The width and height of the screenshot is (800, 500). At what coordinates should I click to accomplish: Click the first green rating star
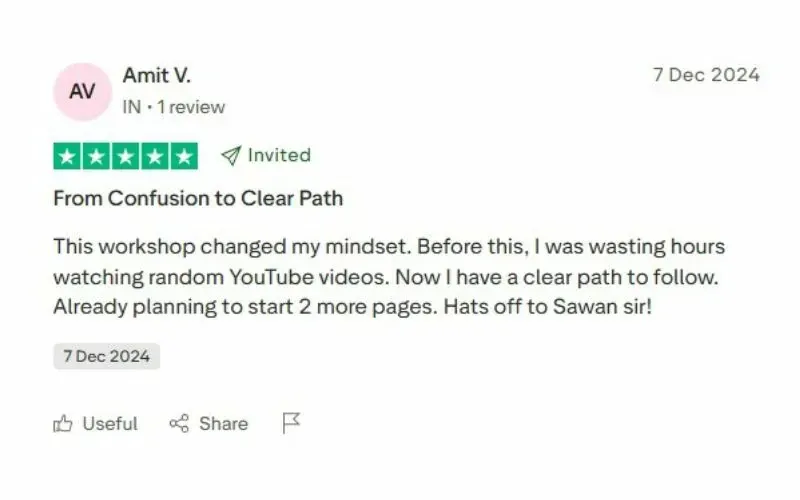67,156
